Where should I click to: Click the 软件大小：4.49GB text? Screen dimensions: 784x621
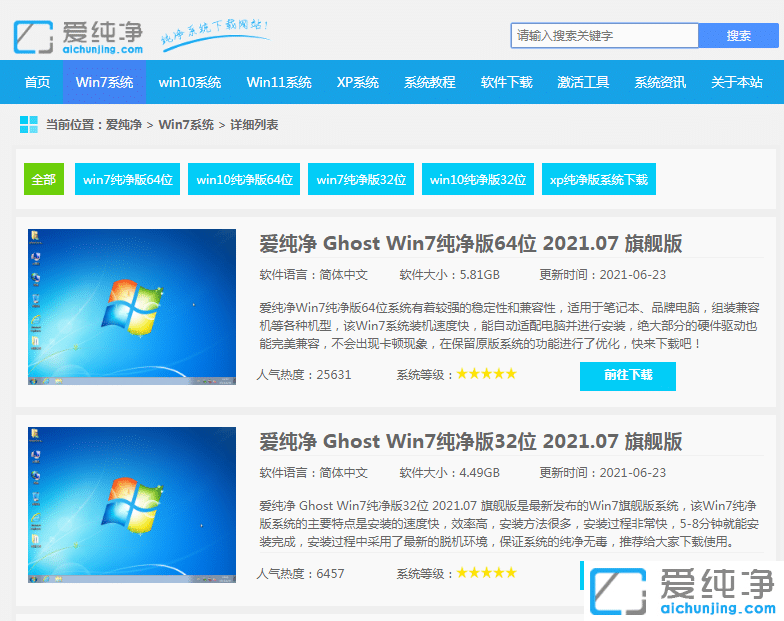[x=450, y=472]
